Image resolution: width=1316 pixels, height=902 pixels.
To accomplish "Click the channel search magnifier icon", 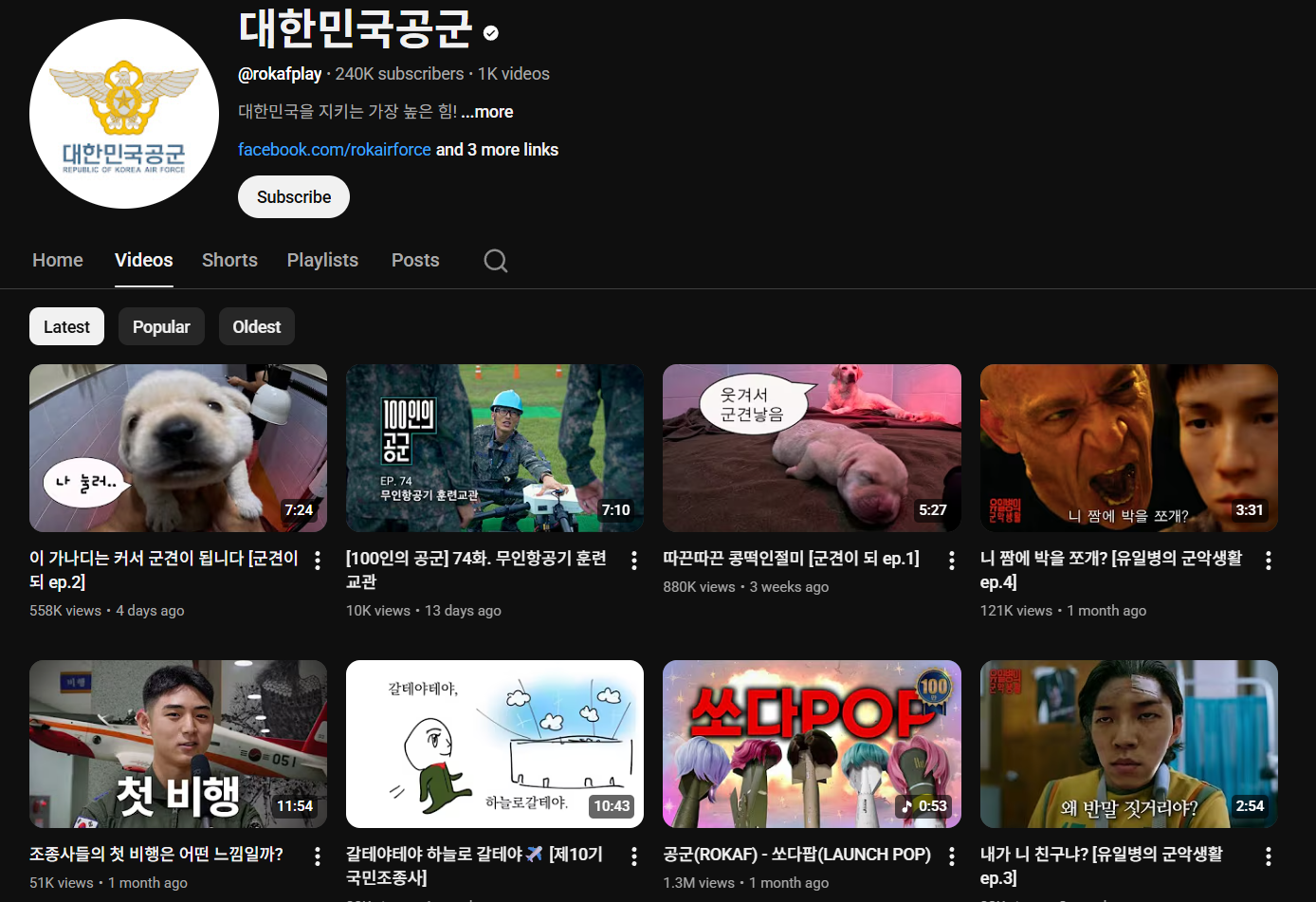I will [496, 261].
